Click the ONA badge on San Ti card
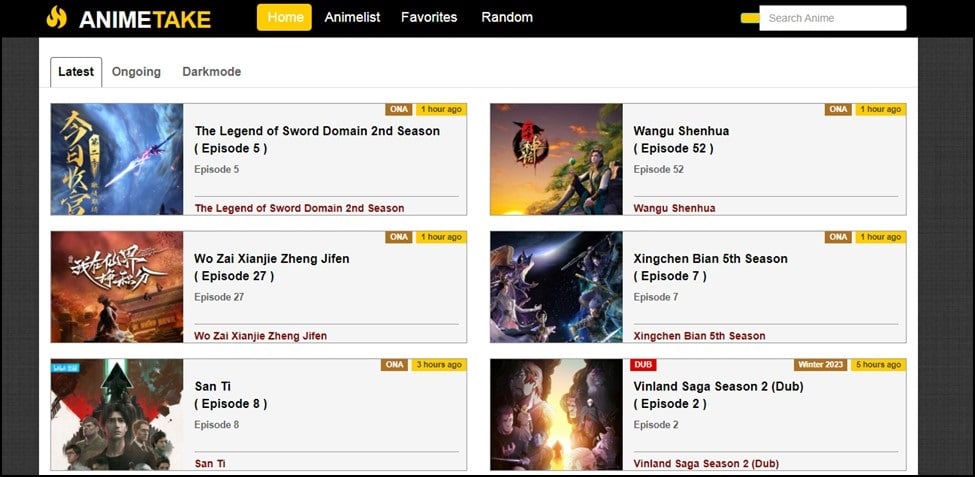This screenshot has height=477, width=975. tap(394, 364)
